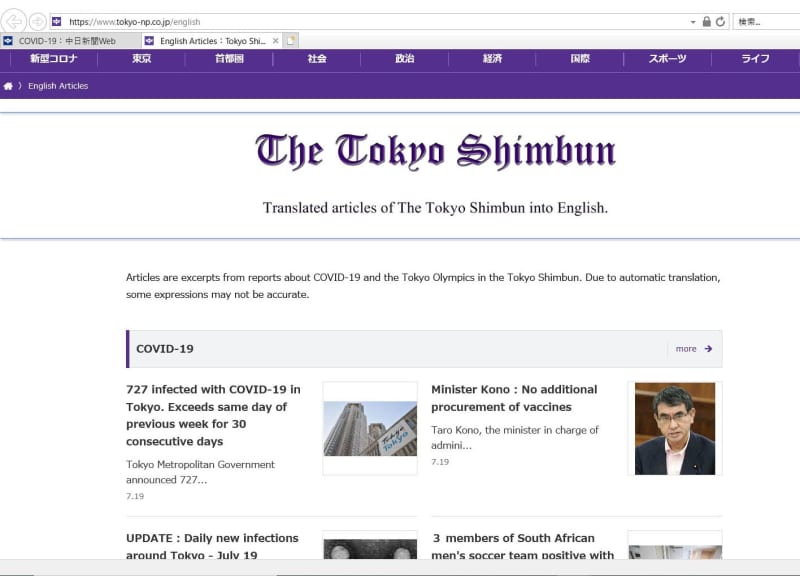This screenshot has height=576, width=800.
Task: Click the automatic translation disclaimer paragraph
Action: (423, 286)
